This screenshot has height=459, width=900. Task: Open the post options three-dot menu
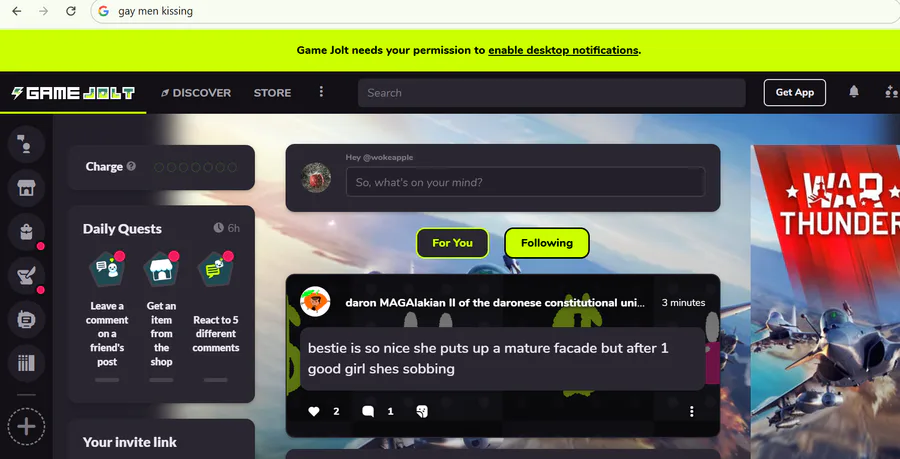[692, 411]
